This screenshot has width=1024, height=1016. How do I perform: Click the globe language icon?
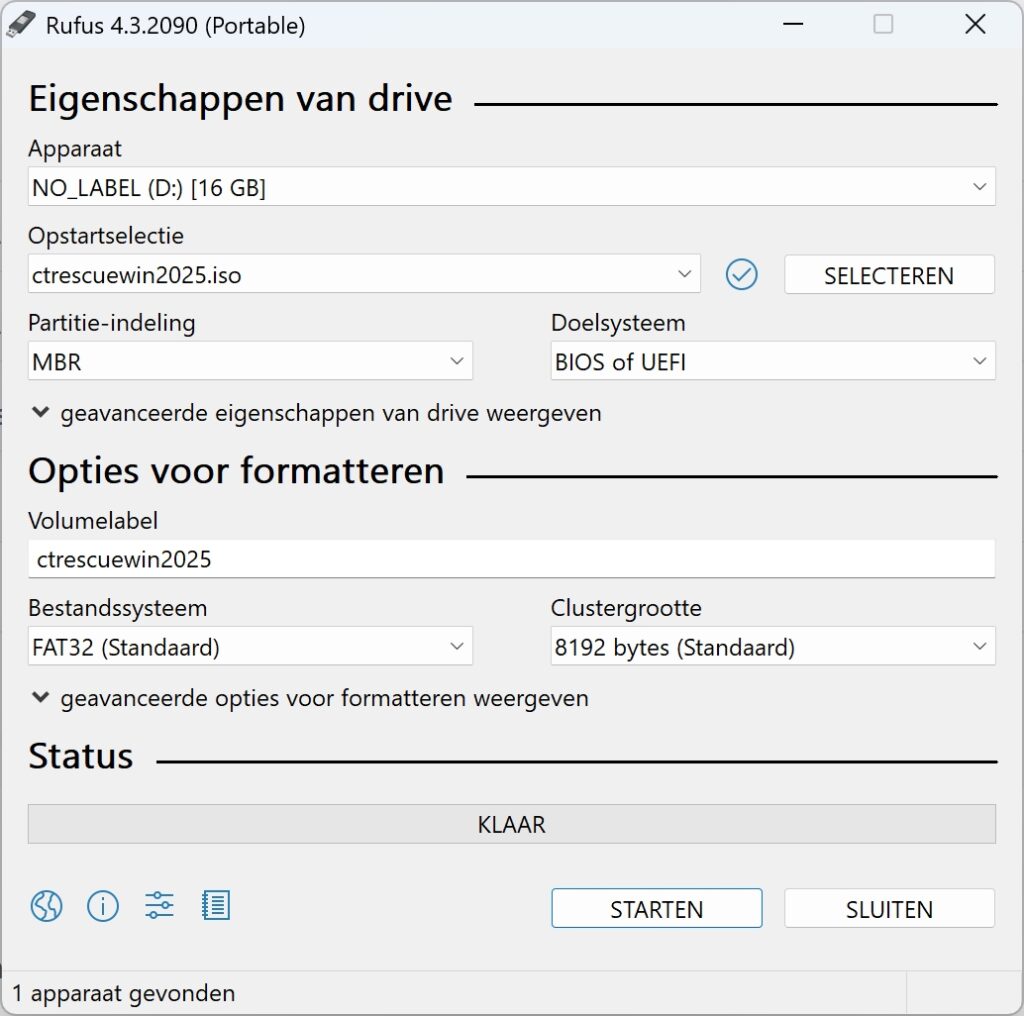(46, 906)
